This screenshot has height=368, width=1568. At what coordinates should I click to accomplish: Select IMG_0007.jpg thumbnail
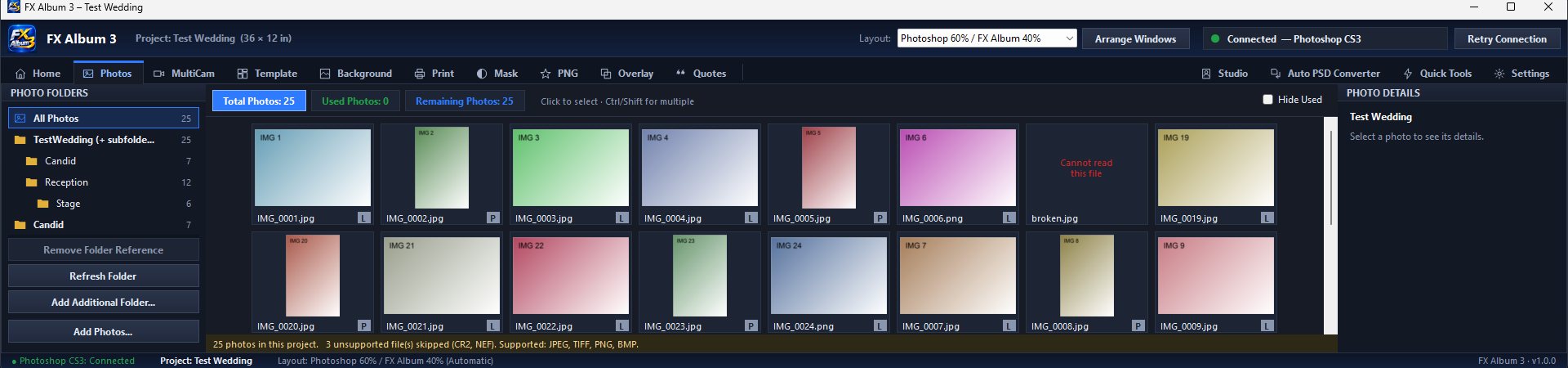coord(958,282)
